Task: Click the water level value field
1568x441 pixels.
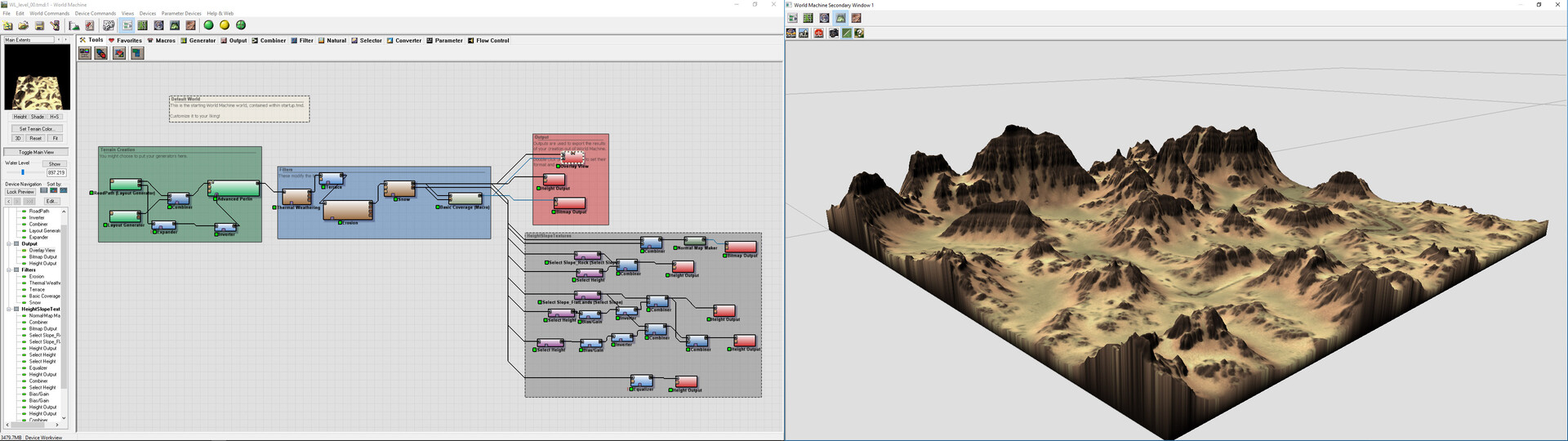Action: point(56,172)
